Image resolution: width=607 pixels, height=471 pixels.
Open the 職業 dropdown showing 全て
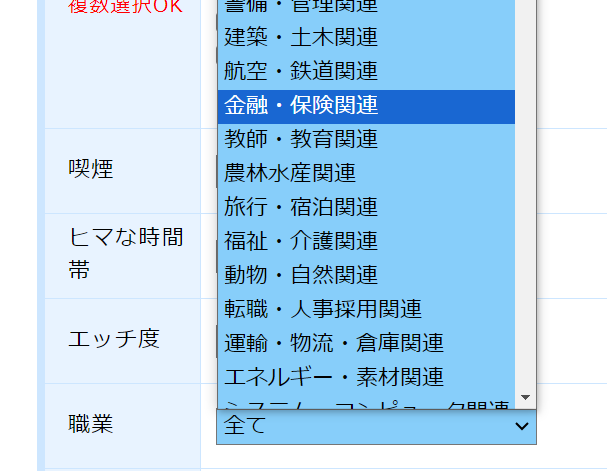tap(365, 426)
